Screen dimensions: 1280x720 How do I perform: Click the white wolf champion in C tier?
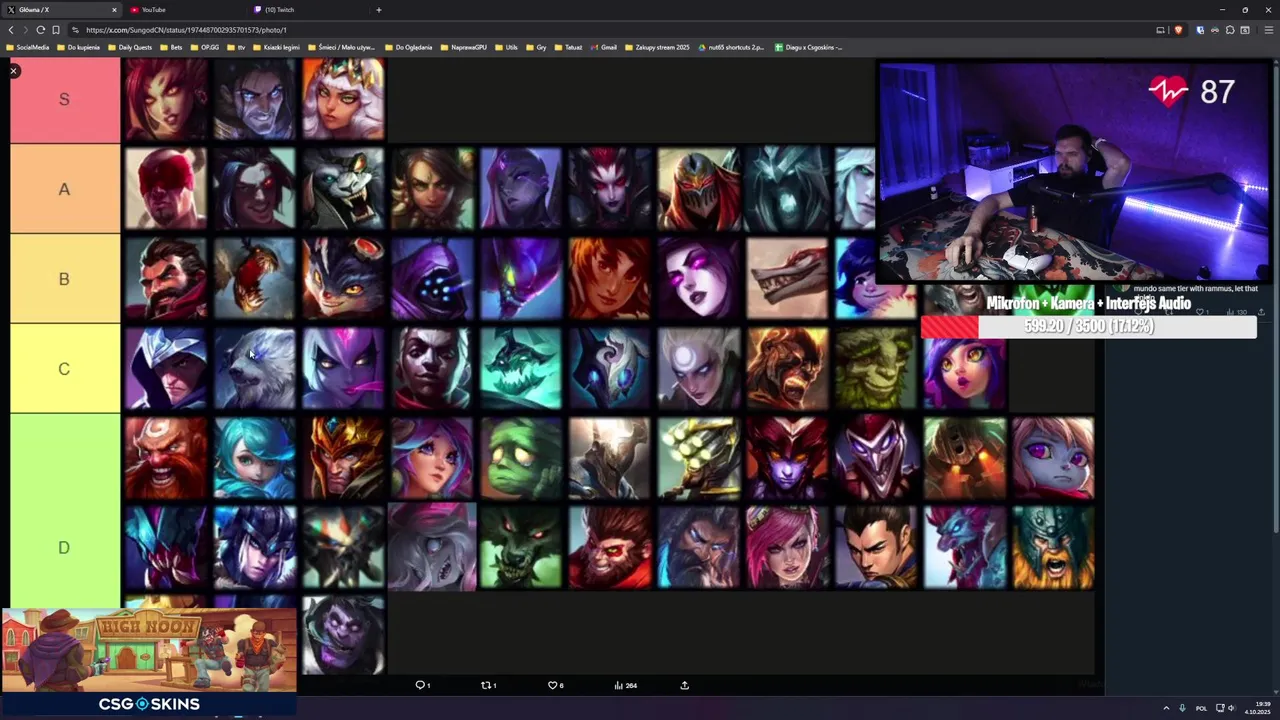click(254, 369)
